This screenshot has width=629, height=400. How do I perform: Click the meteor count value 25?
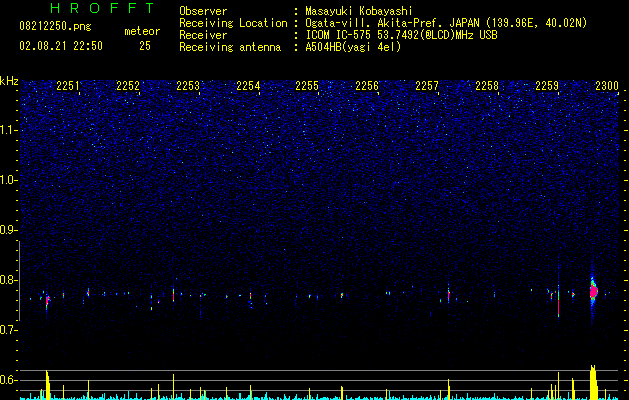[145, 46]
